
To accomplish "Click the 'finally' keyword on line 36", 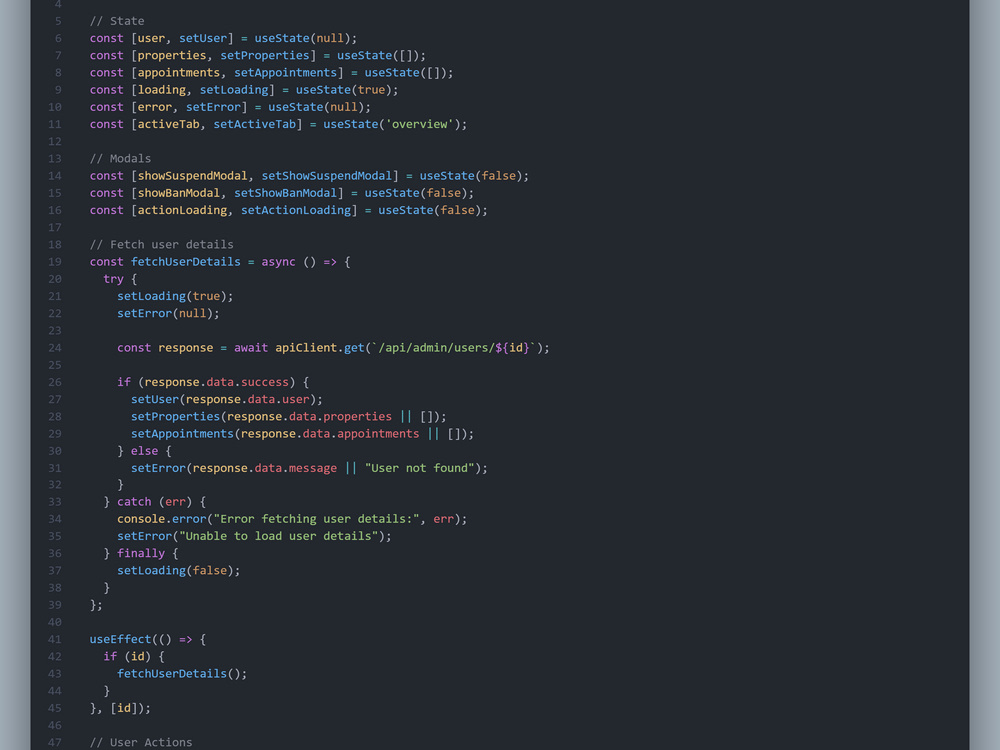I will 141,554.
